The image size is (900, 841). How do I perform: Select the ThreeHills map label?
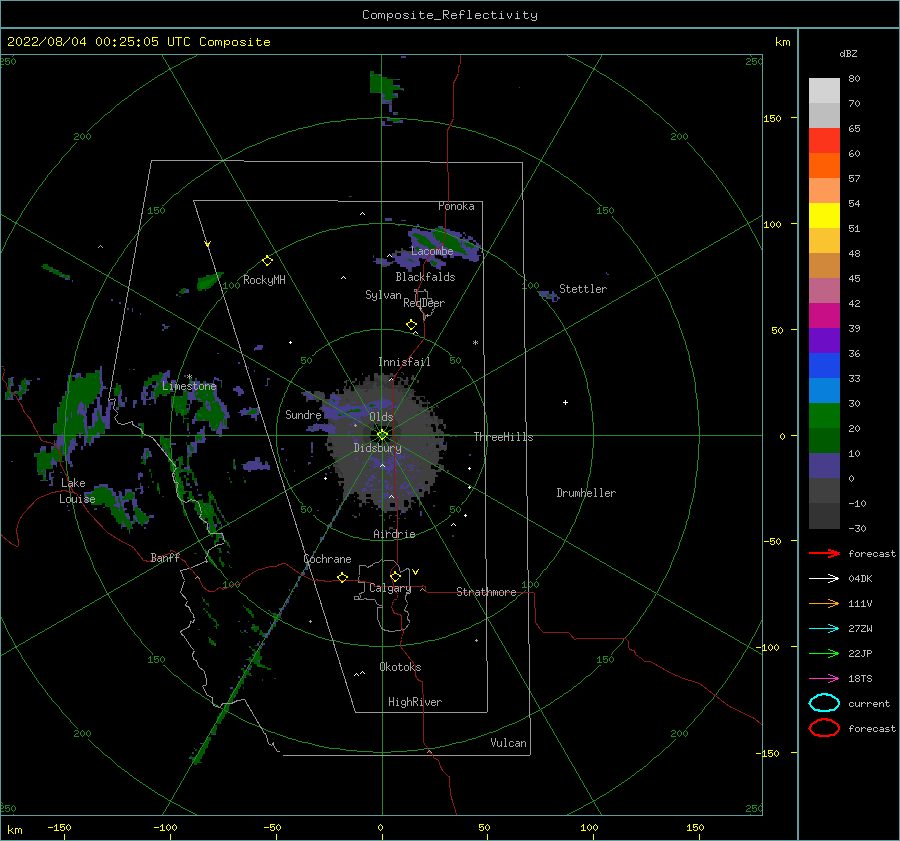pyautogui.click(x=503, y=437)
